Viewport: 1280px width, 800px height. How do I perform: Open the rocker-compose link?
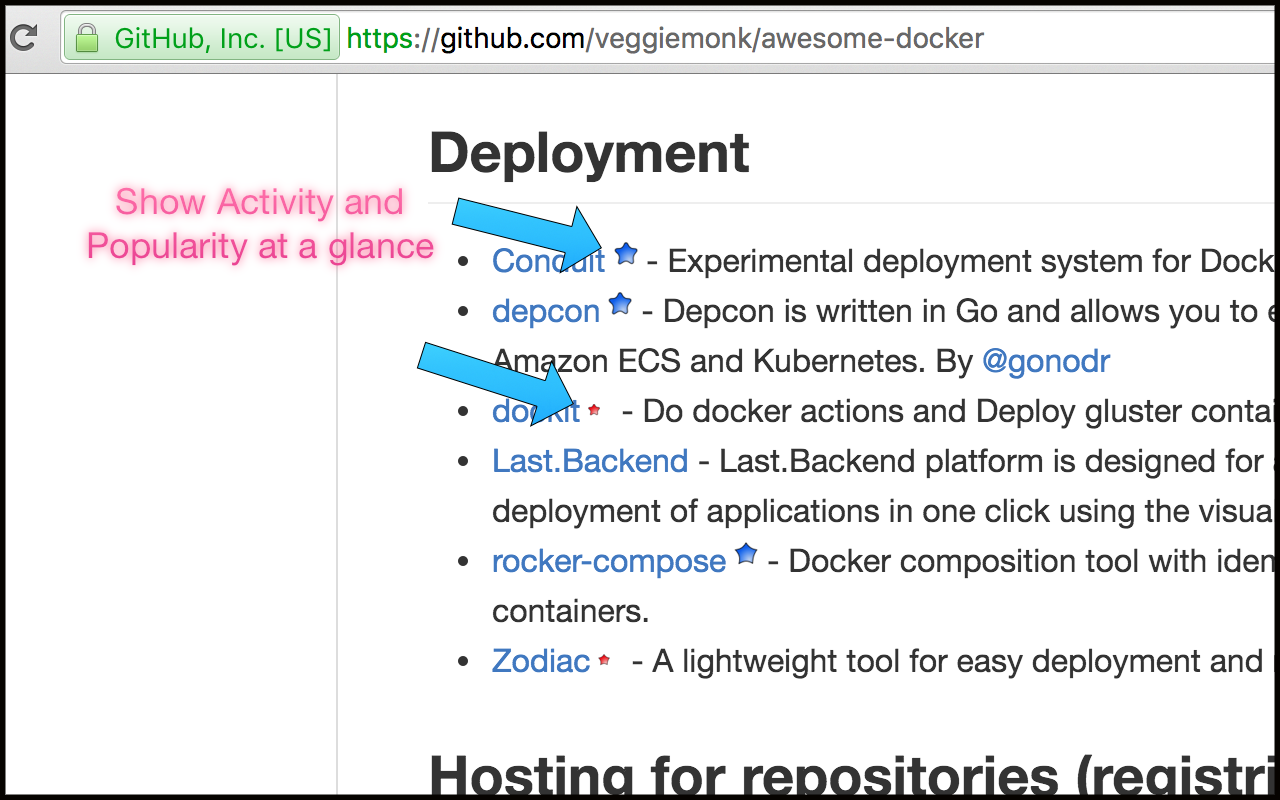tap(609, 561)
